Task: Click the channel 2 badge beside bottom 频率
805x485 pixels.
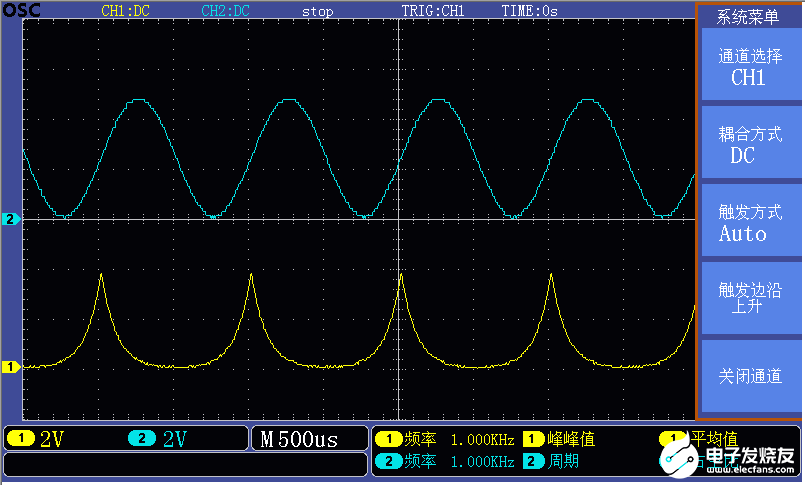Action: pyautogui.click(x=389, y=461)
